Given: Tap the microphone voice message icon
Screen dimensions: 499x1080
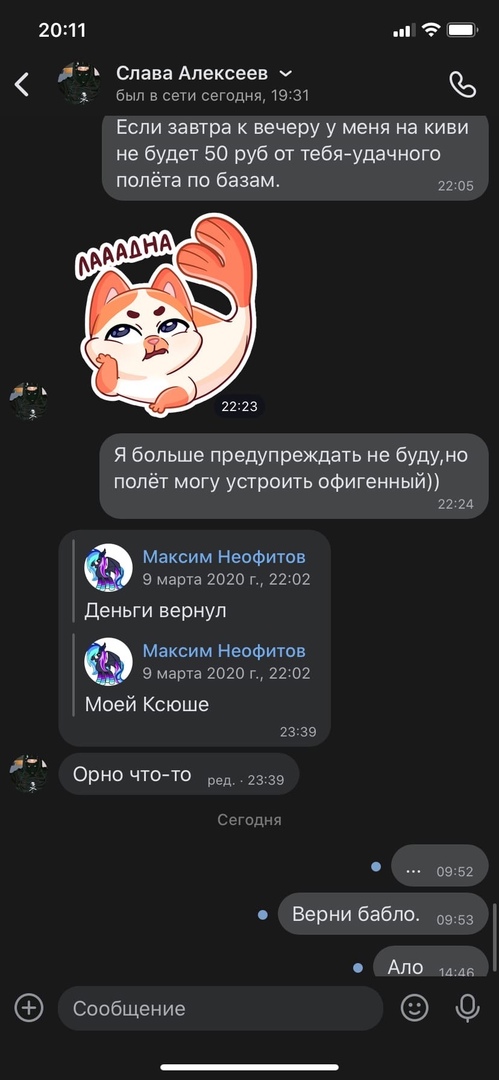Looking at the screenshot, I should [x=467, y=1008].
